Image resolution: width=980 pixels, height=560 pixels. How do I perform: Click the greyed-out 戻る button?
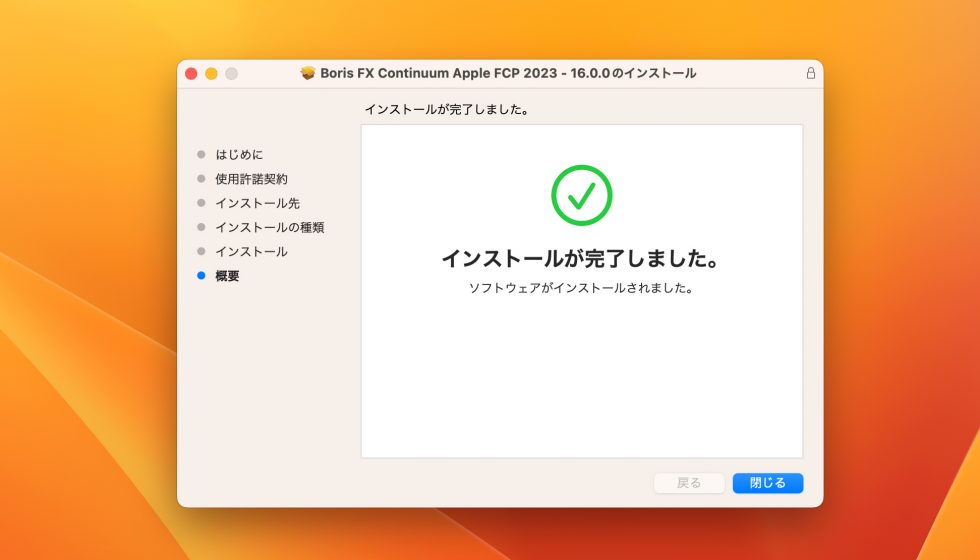(x=689, y=483)
